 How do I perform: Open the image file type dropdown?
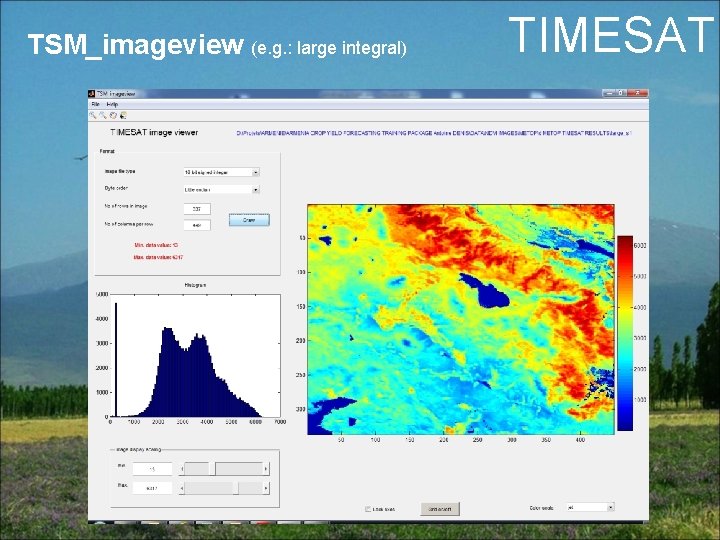point(222,172)
